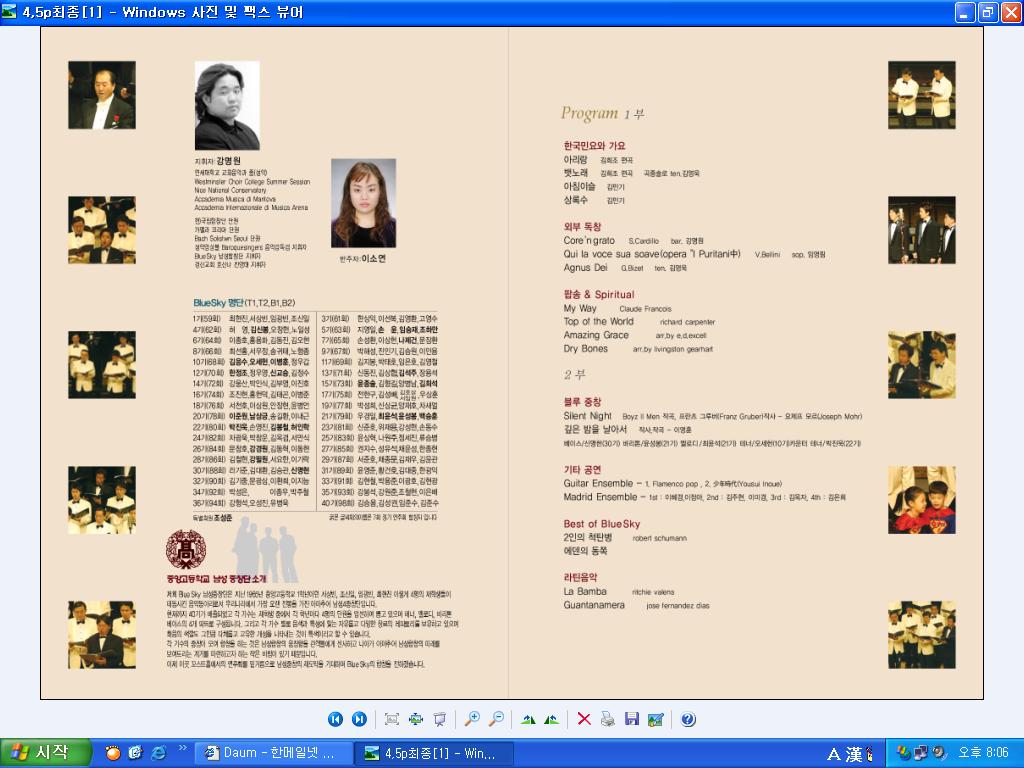Start the slide show

440,719
